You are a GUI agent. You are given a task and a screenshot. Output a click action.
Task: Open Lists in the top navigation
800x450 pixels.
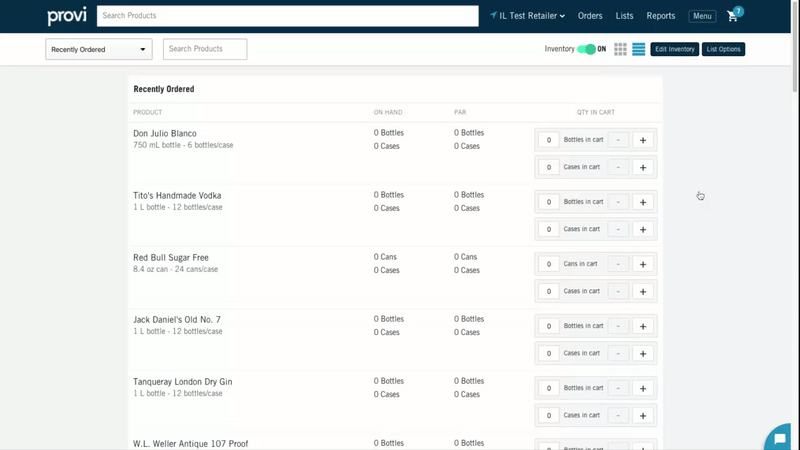(624, 16)
